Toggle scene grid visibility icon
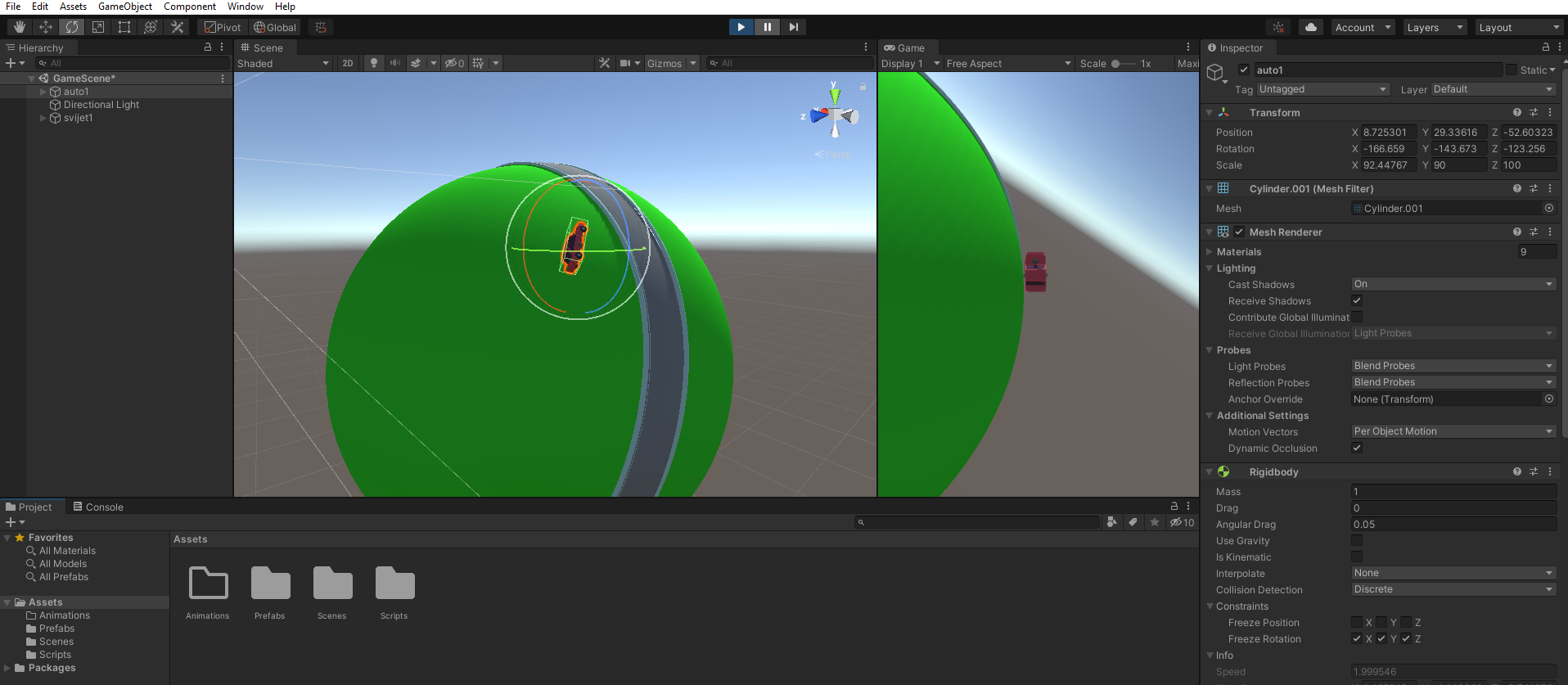 478,63
